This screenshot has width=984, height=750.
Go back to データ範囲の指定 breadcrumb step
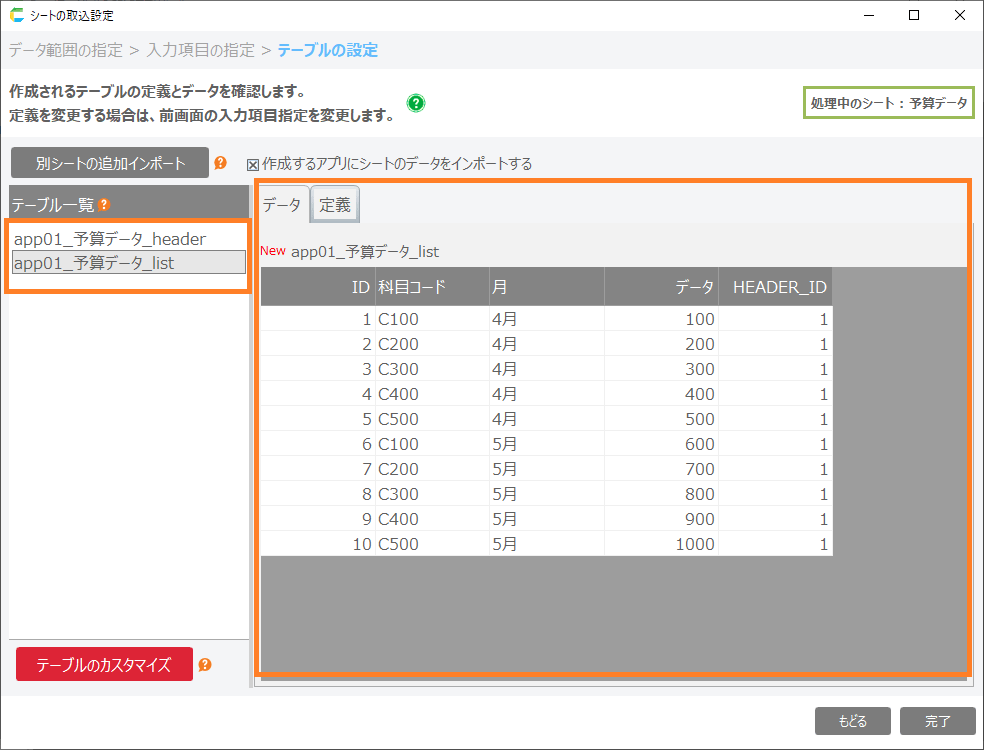click(66, 50)
